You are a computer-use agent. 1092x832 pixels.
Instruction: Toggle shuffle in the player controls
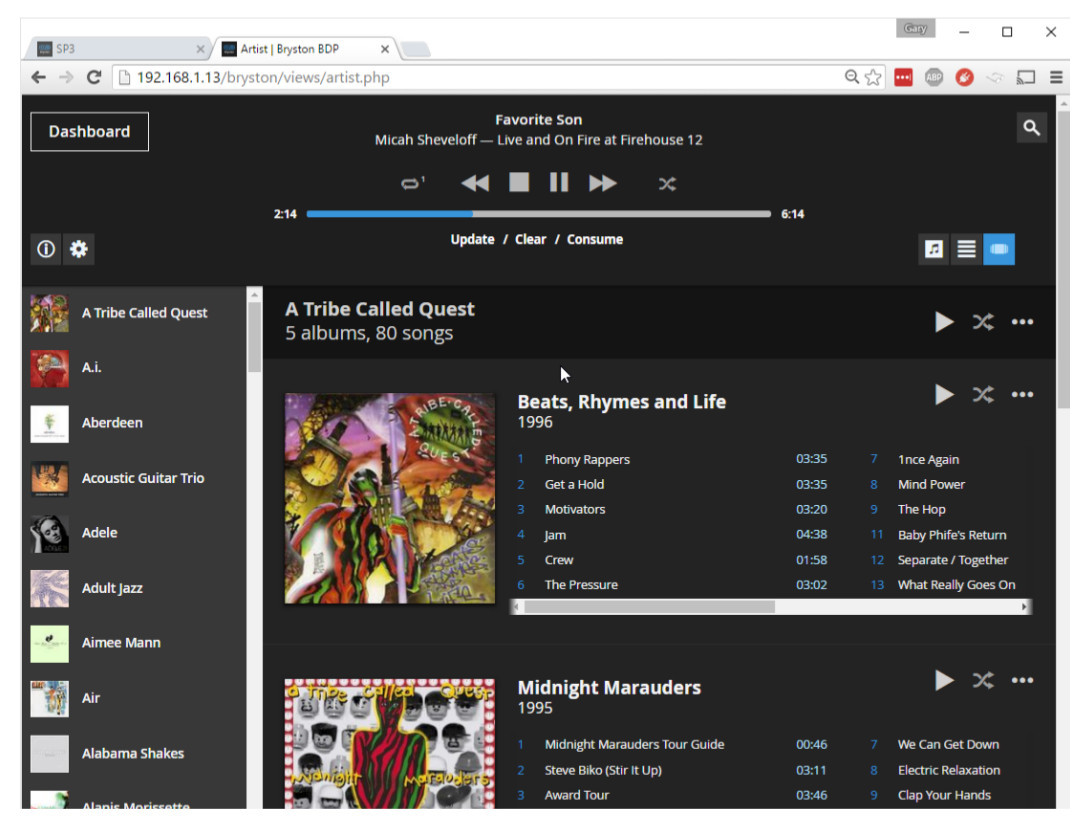[667, 184]
